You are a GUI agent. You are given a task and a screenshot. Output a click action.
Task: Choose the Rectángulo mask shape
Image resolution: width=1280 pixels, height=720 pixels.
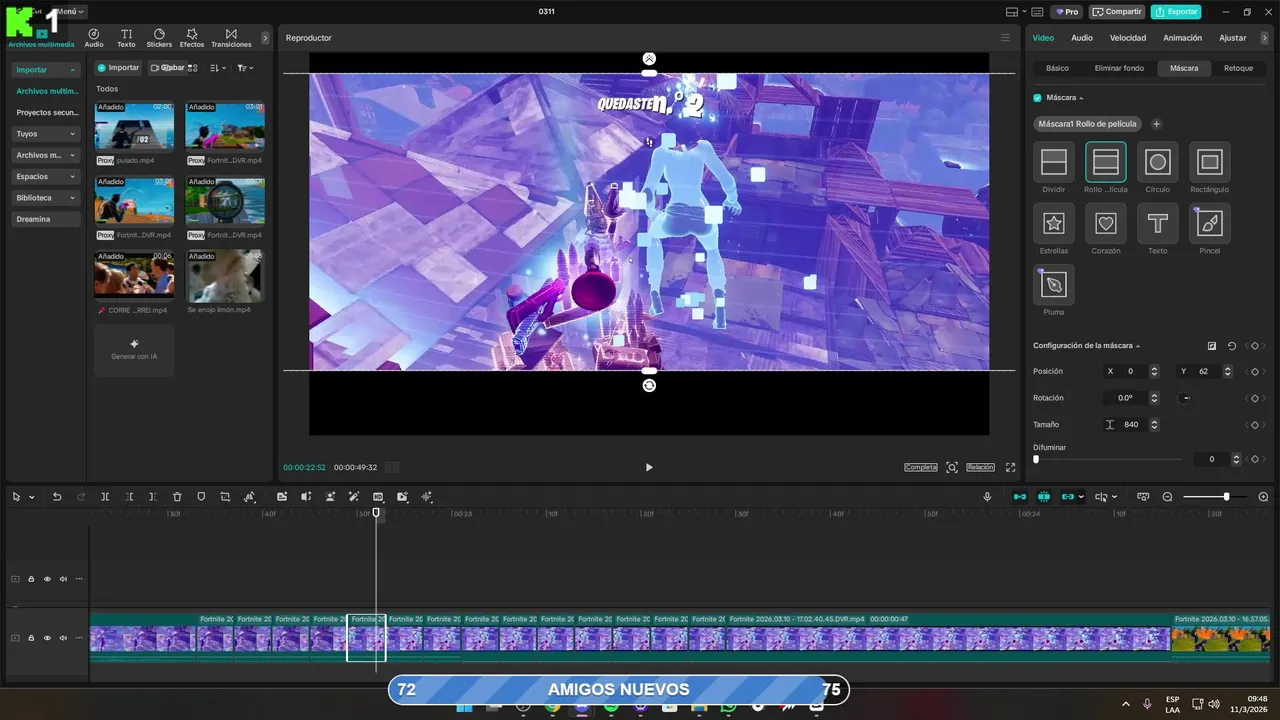(x=1210, y=162)
